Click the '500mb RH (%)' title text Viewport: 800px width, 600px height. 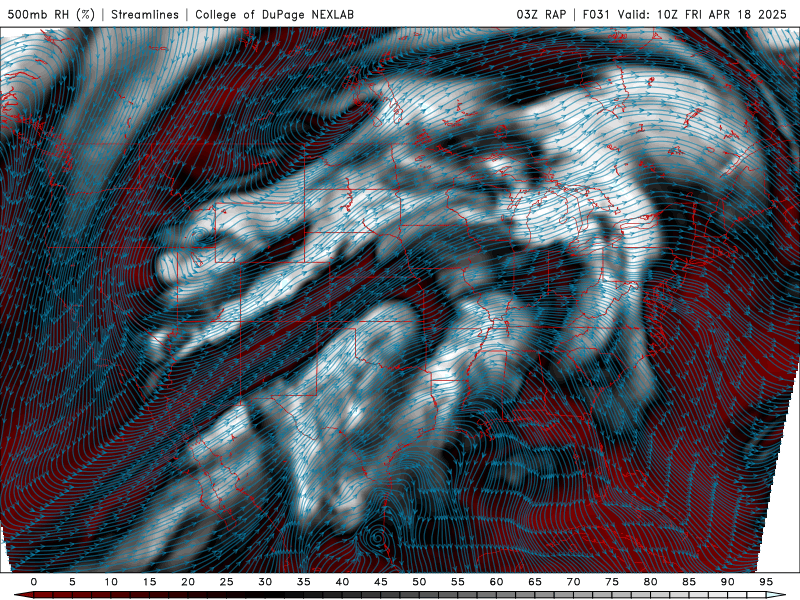click(51, 14)
